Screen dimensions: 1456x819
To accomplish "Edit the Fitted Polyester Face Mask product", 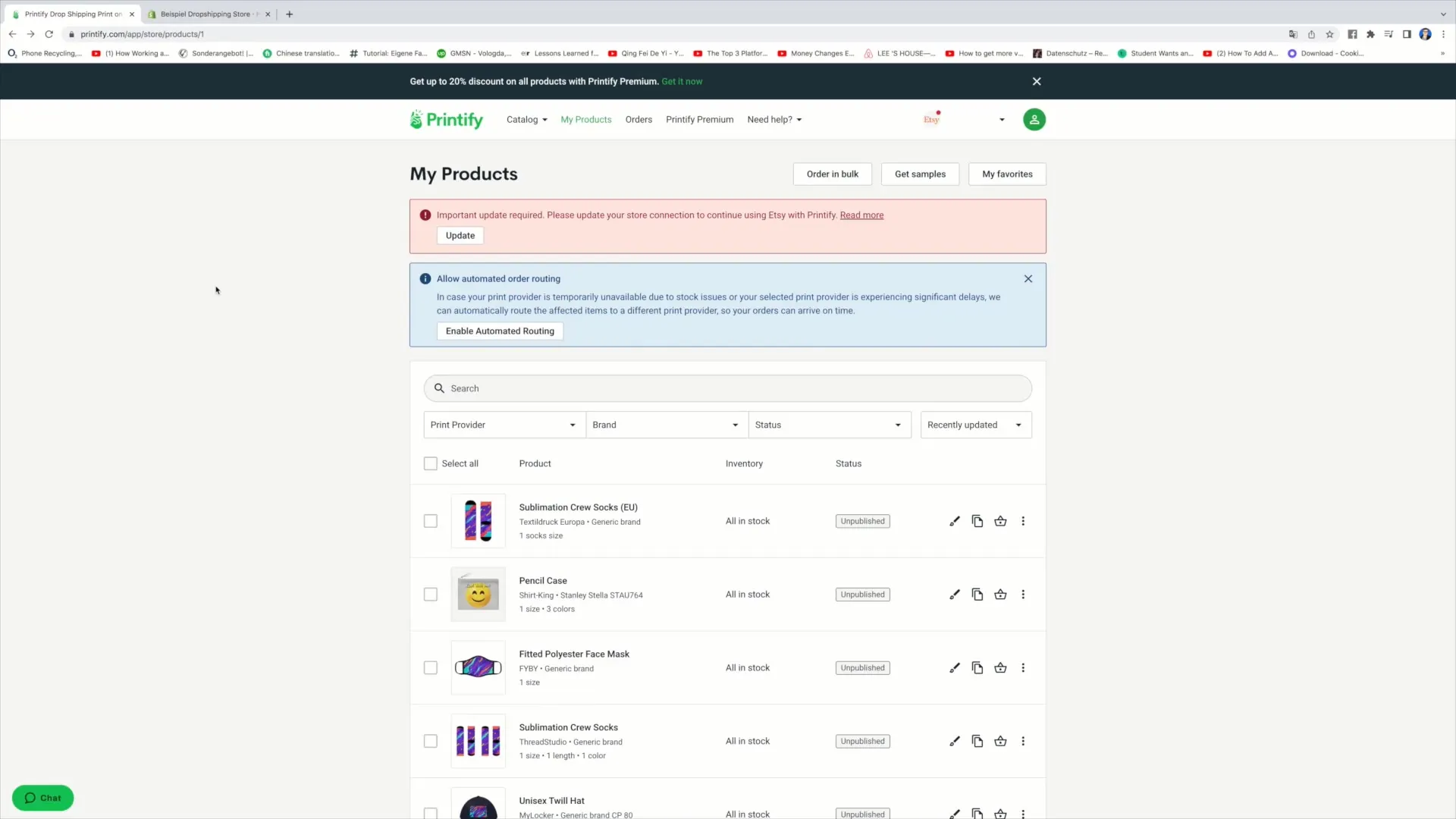I will click(955, 668).
